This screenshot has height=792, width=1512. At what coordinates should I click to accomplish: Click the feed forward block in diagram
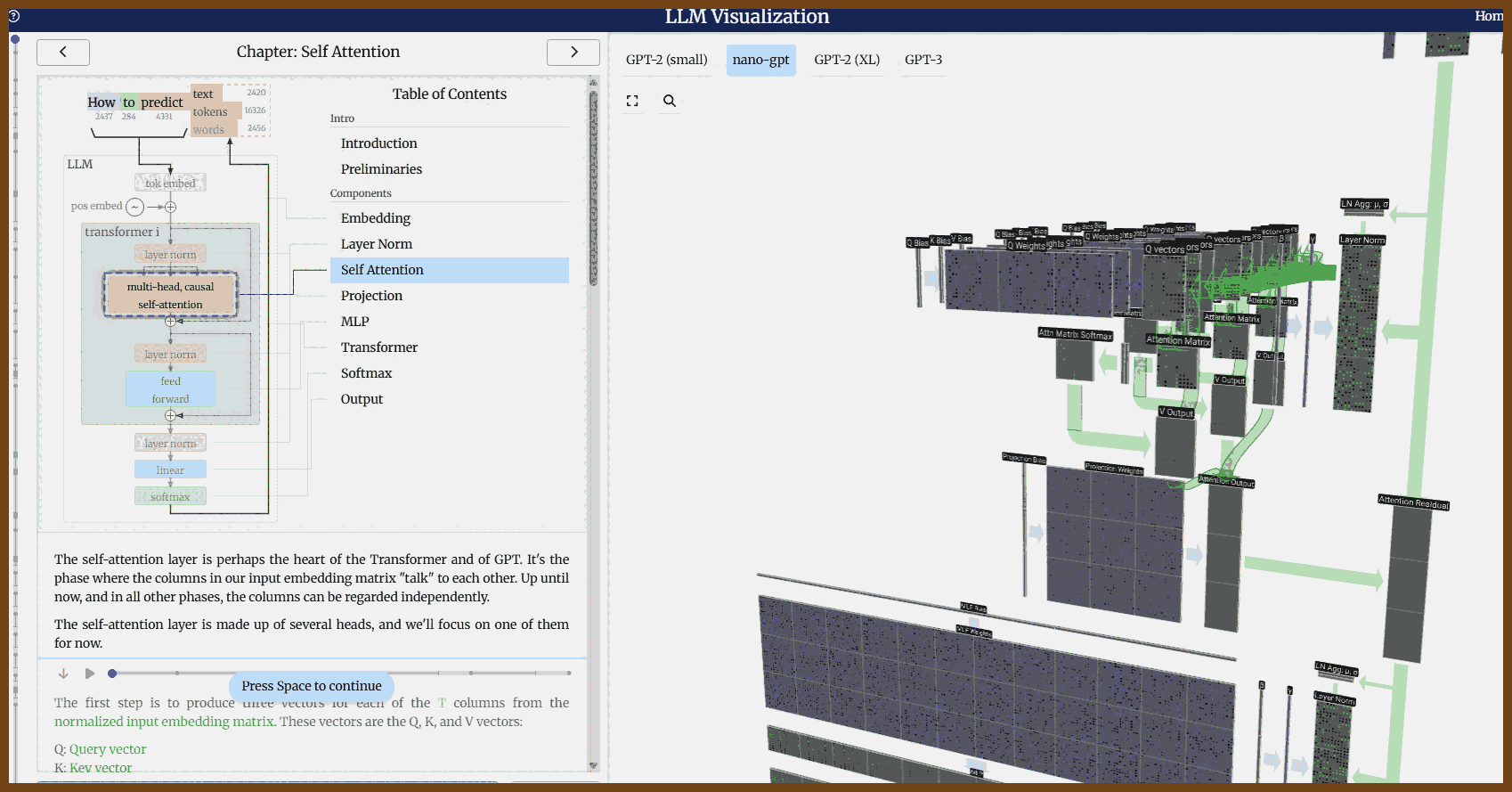(x=170, y=389)
